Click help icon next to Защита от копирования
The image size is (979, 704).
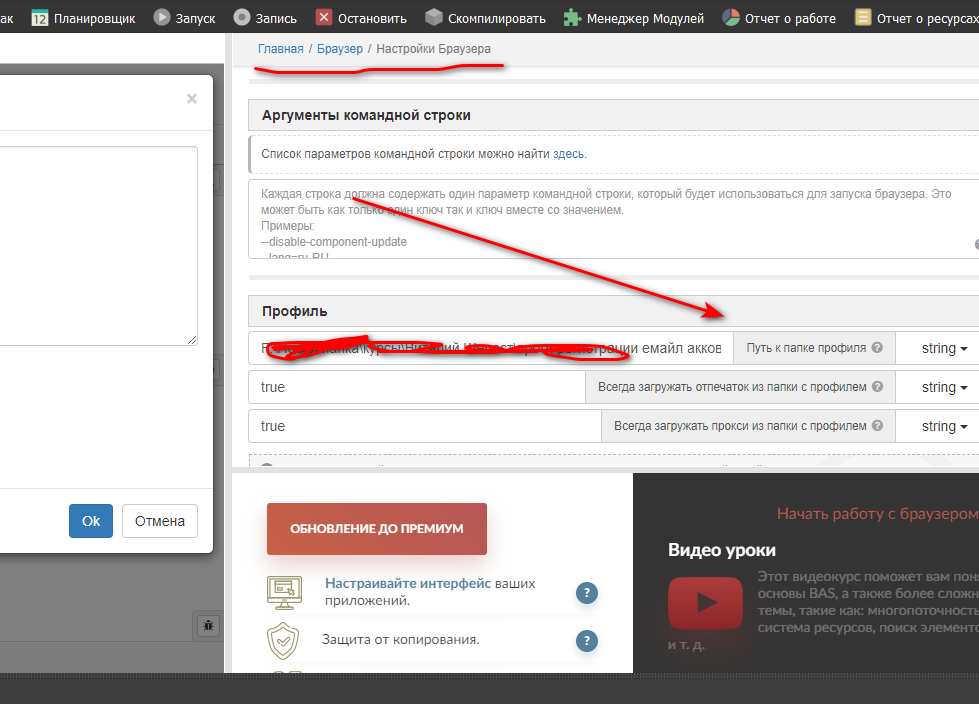tap(587, 641)
